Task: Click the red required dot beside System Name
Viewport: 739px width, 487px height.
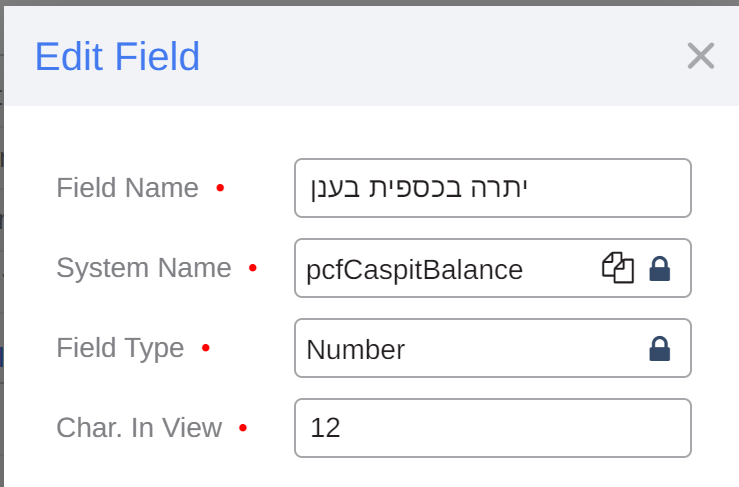Action: click(252, 268)
